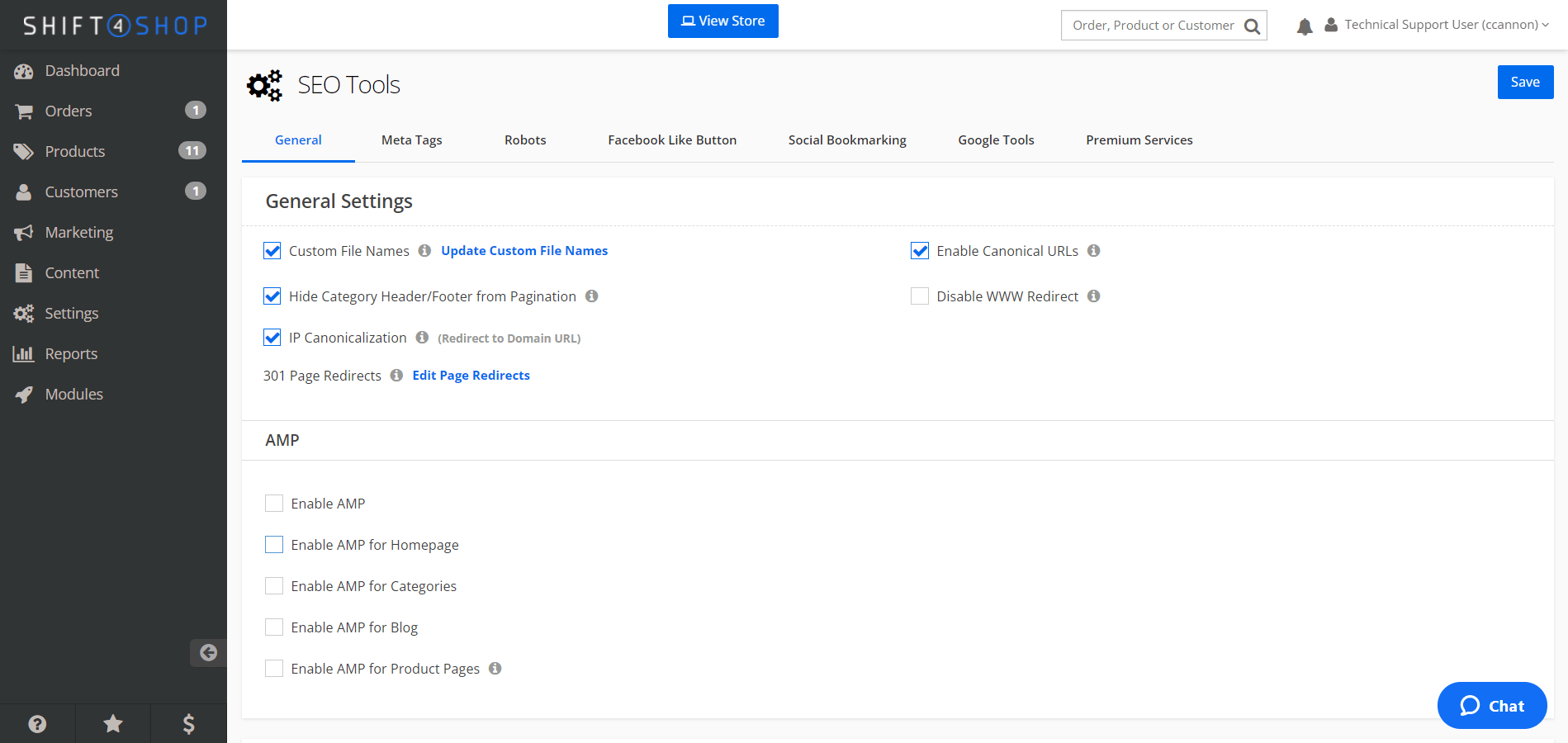The width and height of the screenshot is (1568, 743).
Task: Collapse the left sidebar with the arrow
Action: point(209,652)
